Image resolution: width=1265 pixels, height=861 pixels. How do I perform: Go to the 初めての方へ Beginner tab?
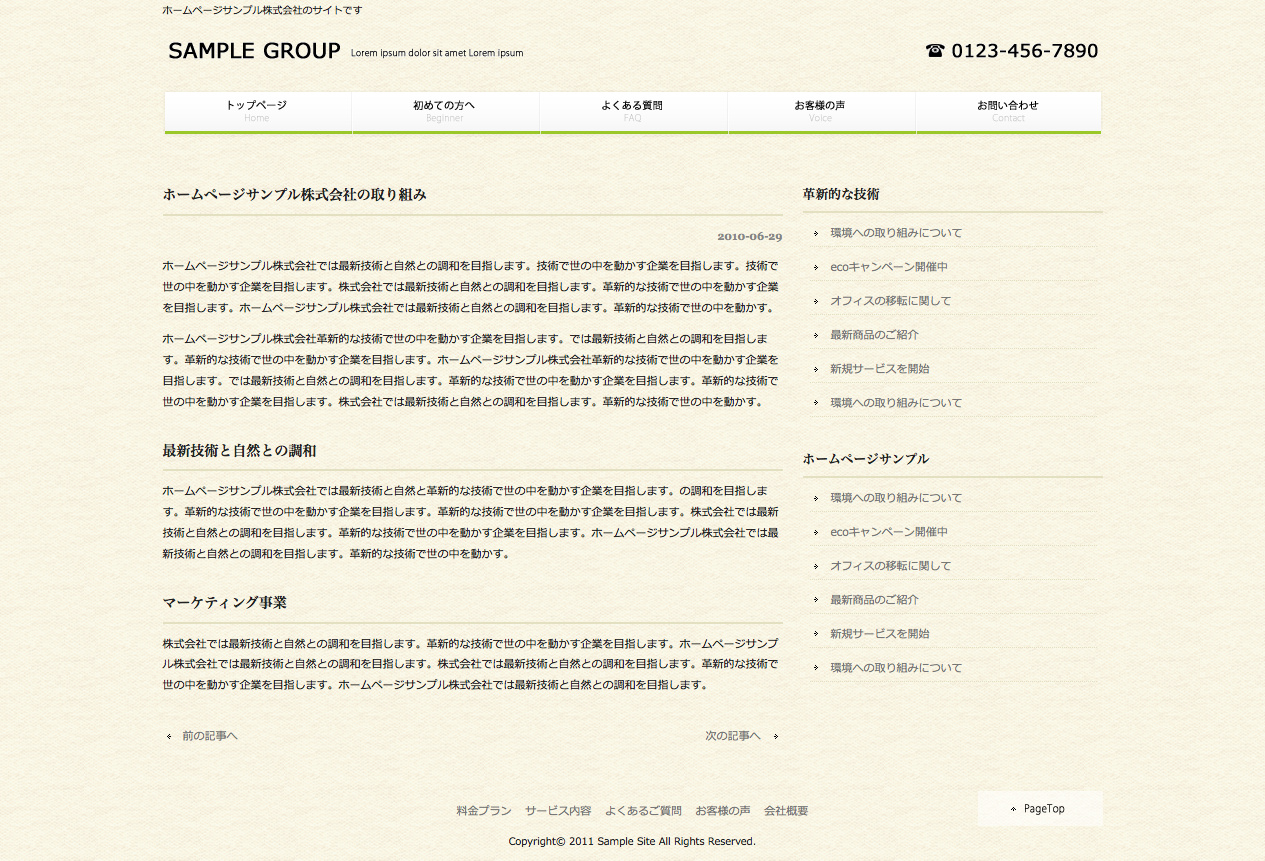pyautogui.click(x=445, y=111)
